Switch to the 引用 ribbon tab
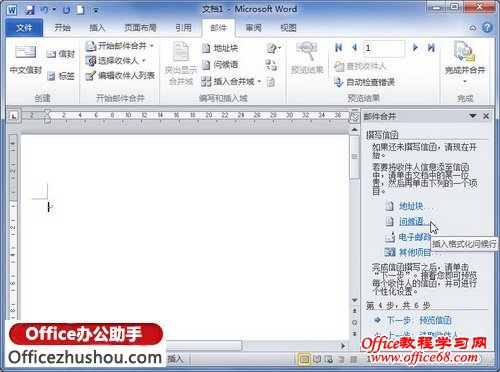 tap(184, 28)
